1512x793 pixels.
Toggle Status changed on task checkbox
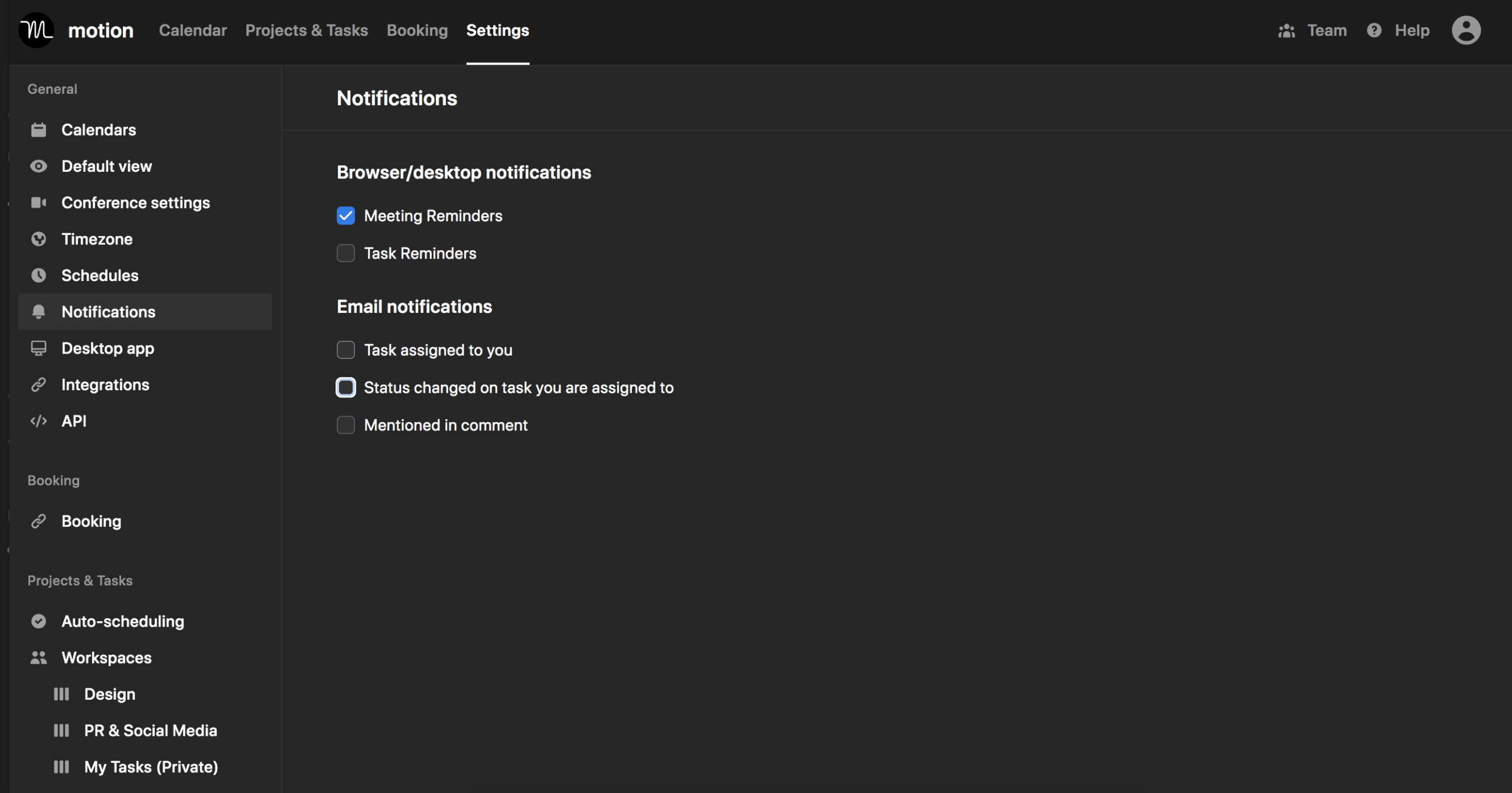346,387
